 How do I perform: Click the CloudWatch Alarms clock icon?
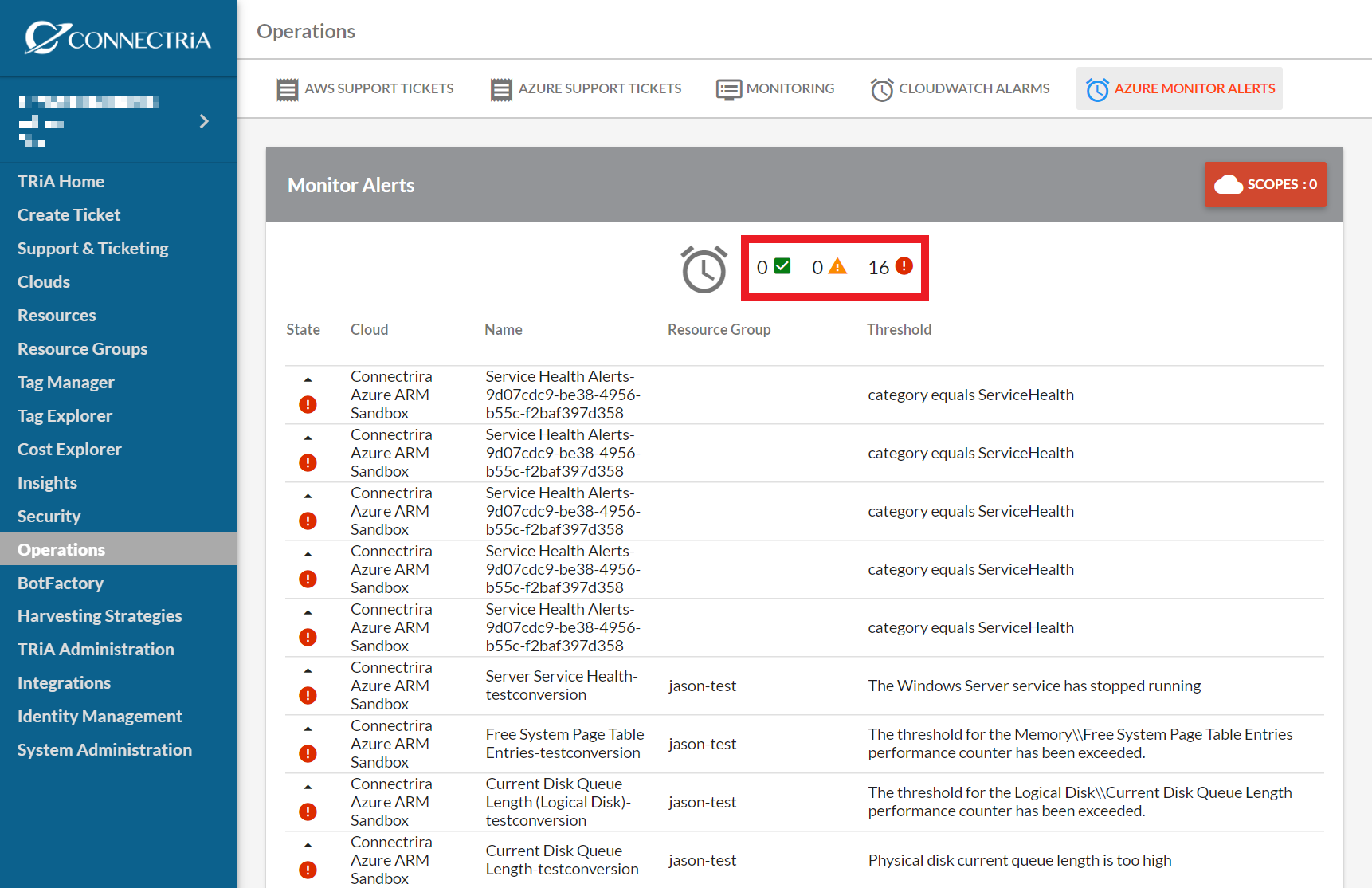[882, 89]
